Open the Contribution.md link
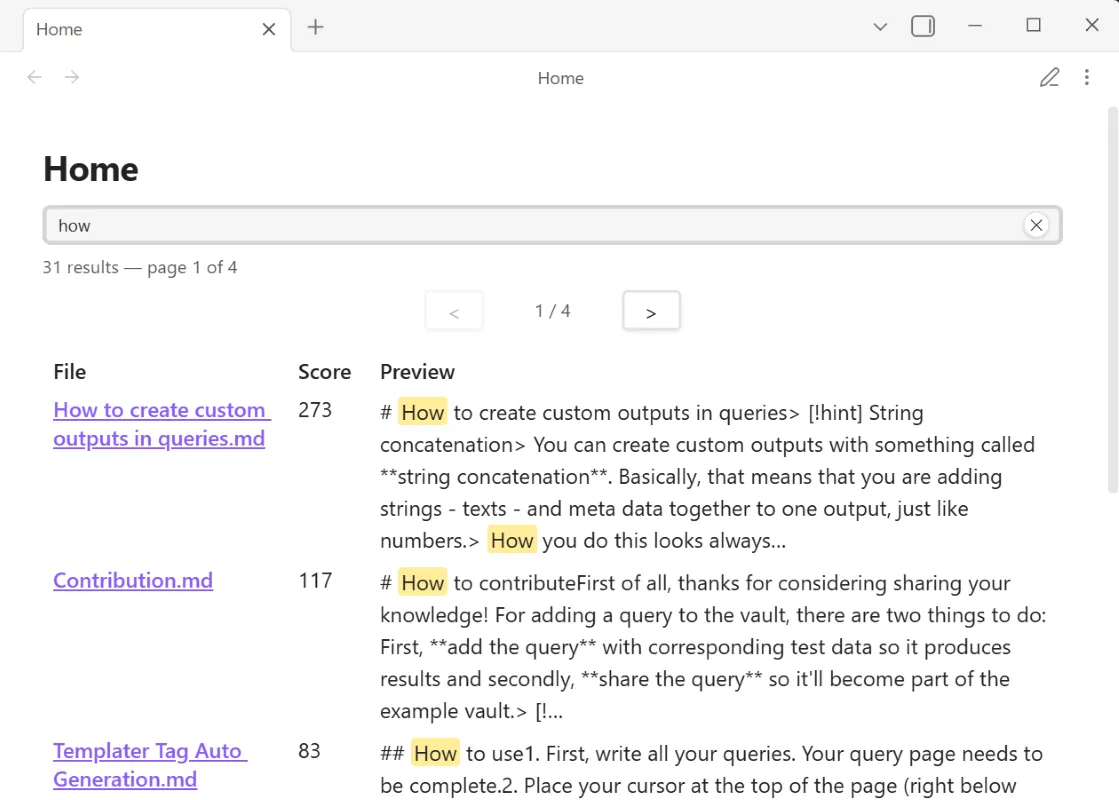 133,580
